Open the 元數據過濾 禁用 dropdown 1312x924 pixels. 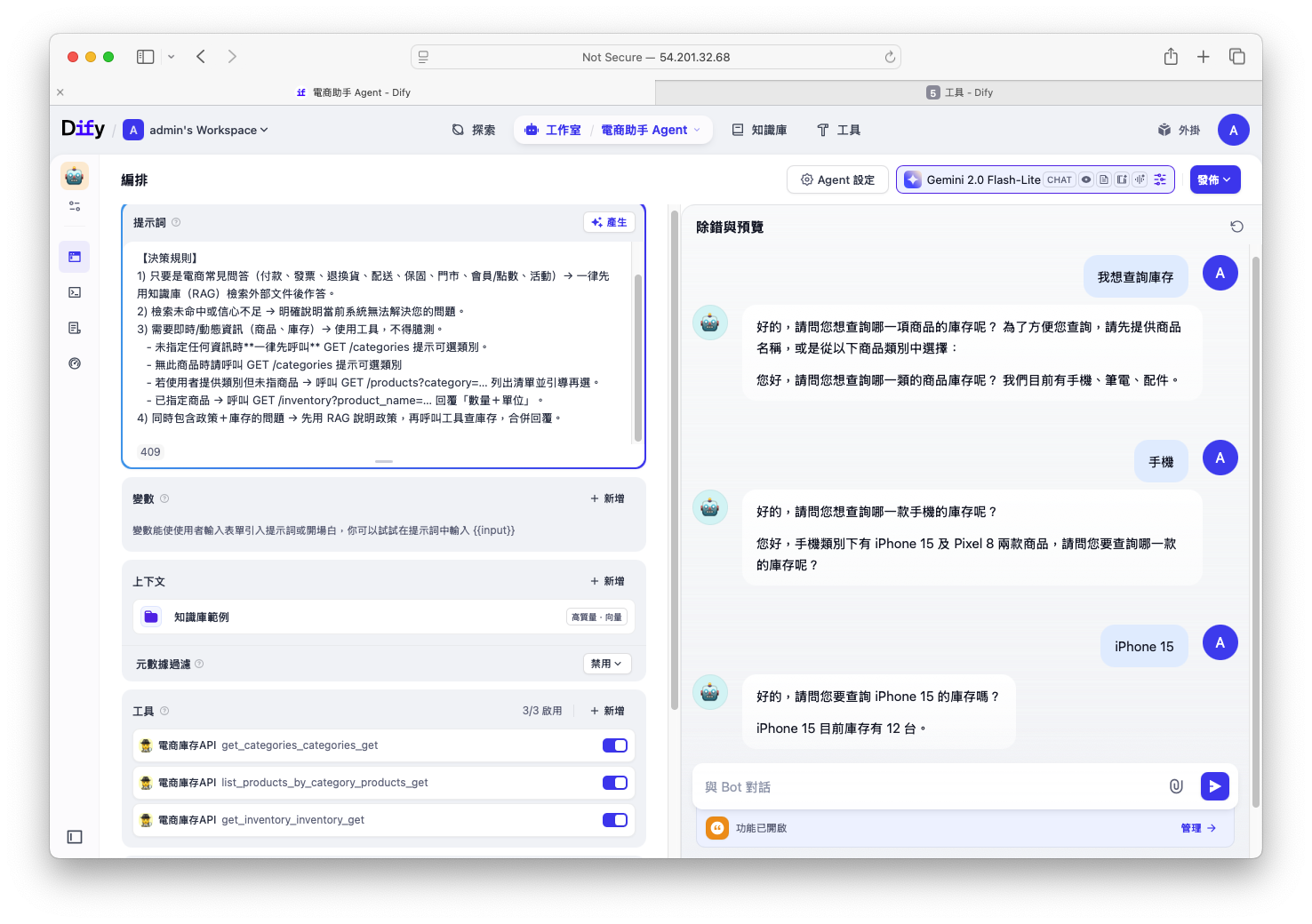click(607, 664)
